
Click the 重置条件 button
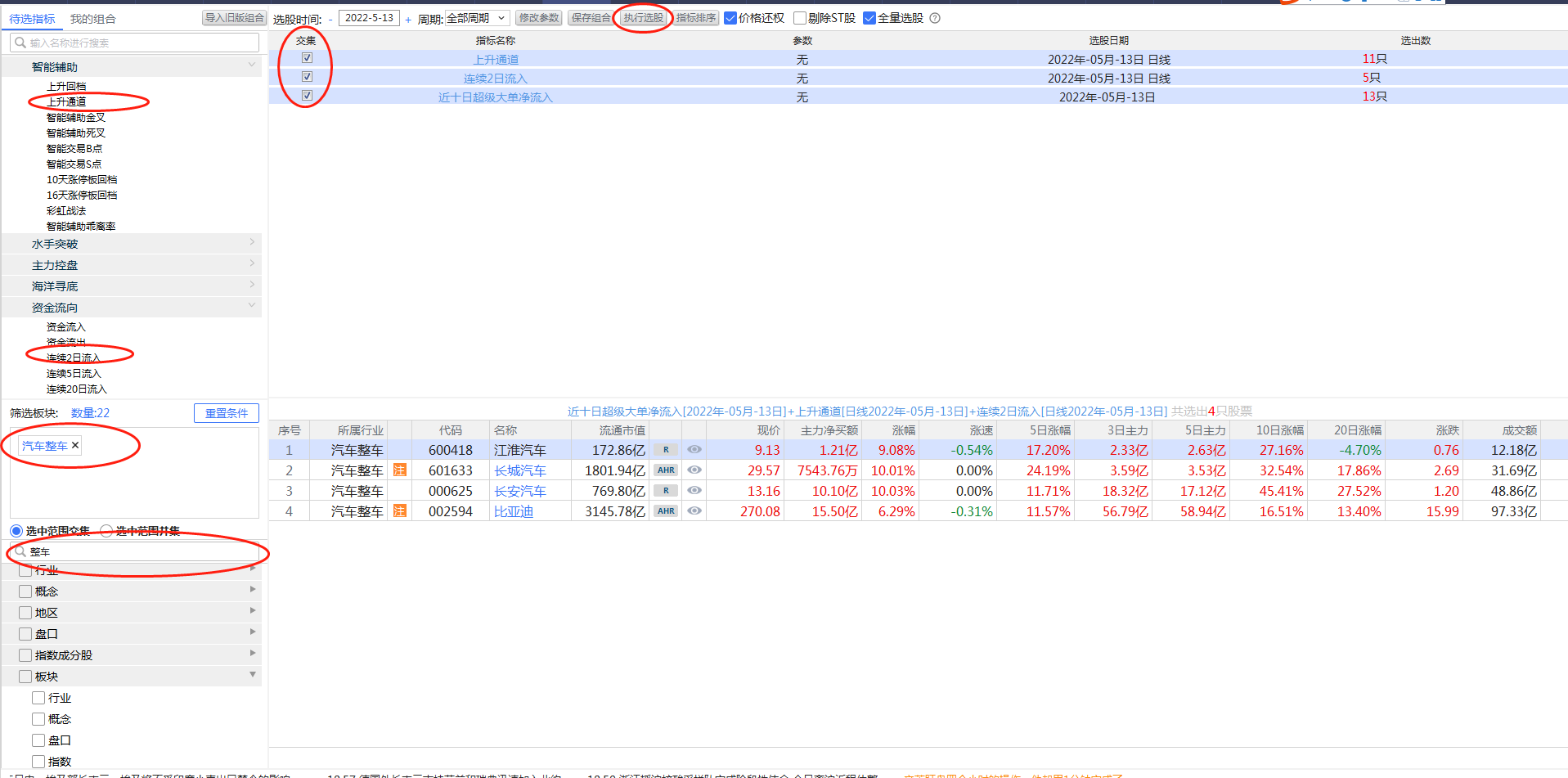pos(227,413)
